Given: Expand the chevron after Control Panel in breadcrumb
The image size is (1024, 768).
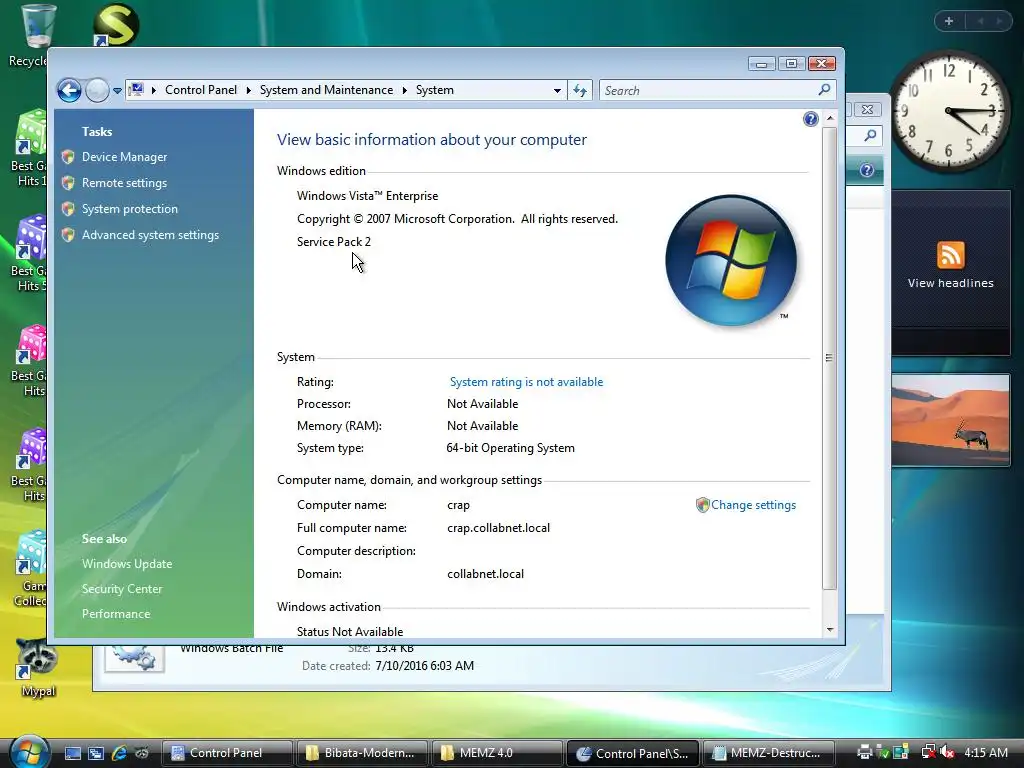Looking at the screenshot, I should [249, 90].
